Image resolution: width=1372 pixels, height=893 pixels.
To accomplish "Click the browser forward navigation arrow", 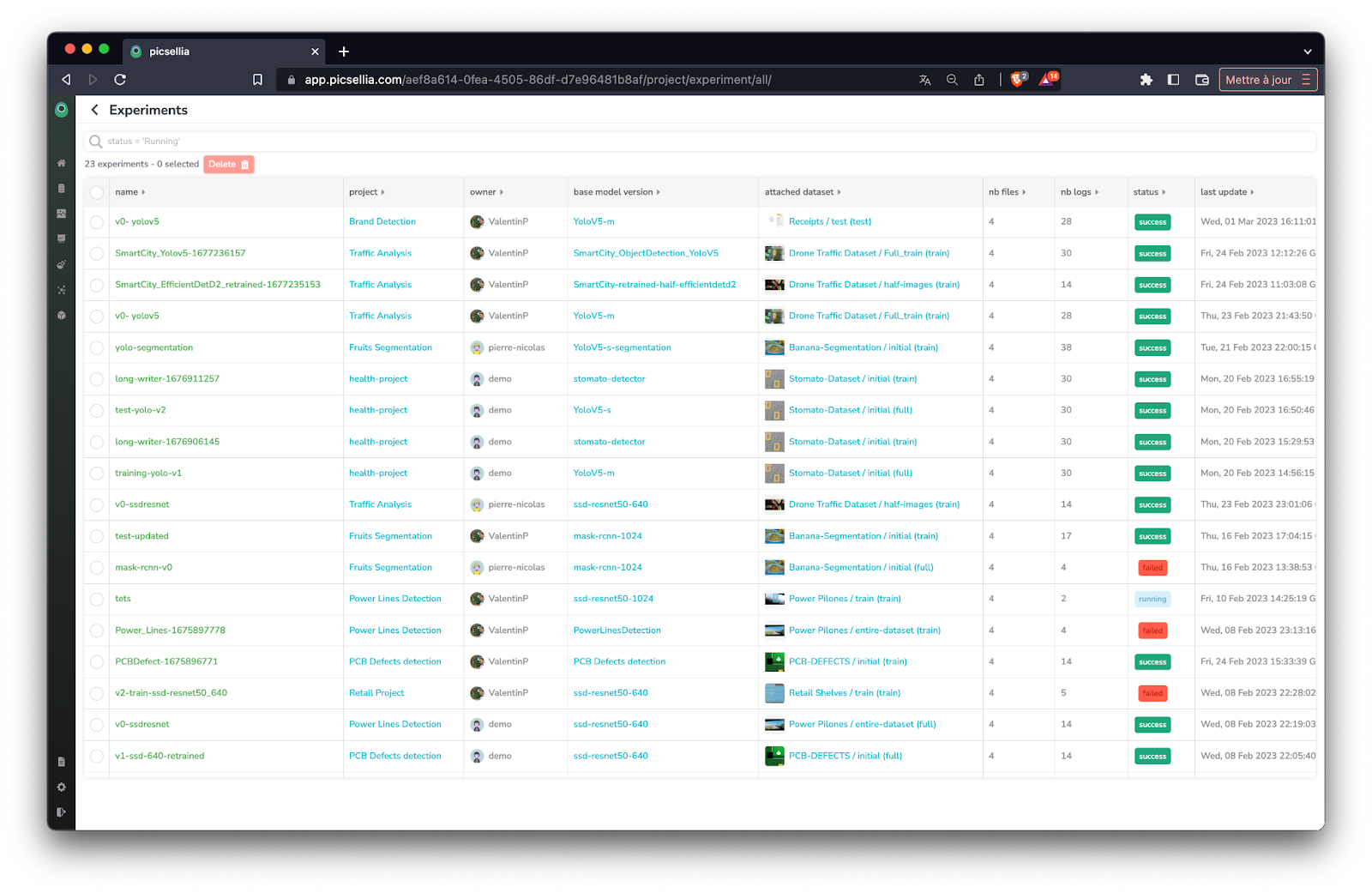I will coord(93,80).
